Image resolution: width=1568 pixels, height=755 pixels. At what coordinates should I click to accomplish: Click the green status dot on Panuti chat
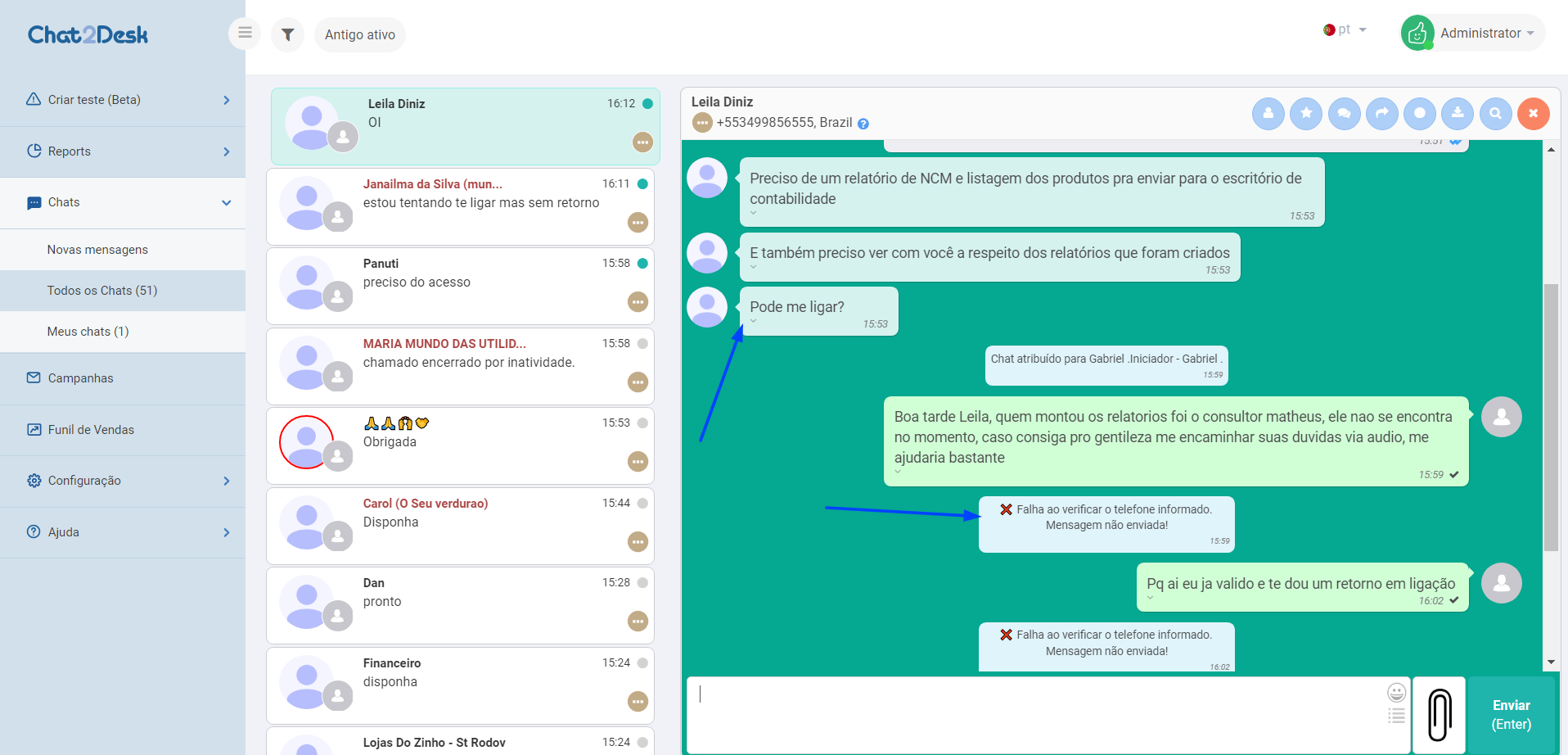pos(642,263)
